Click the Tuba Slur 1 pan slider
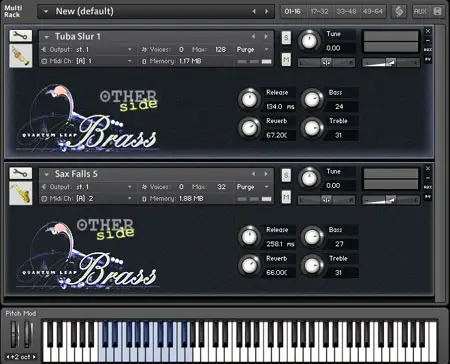Viewport: 450px width, 364px height. click(326, 62)
